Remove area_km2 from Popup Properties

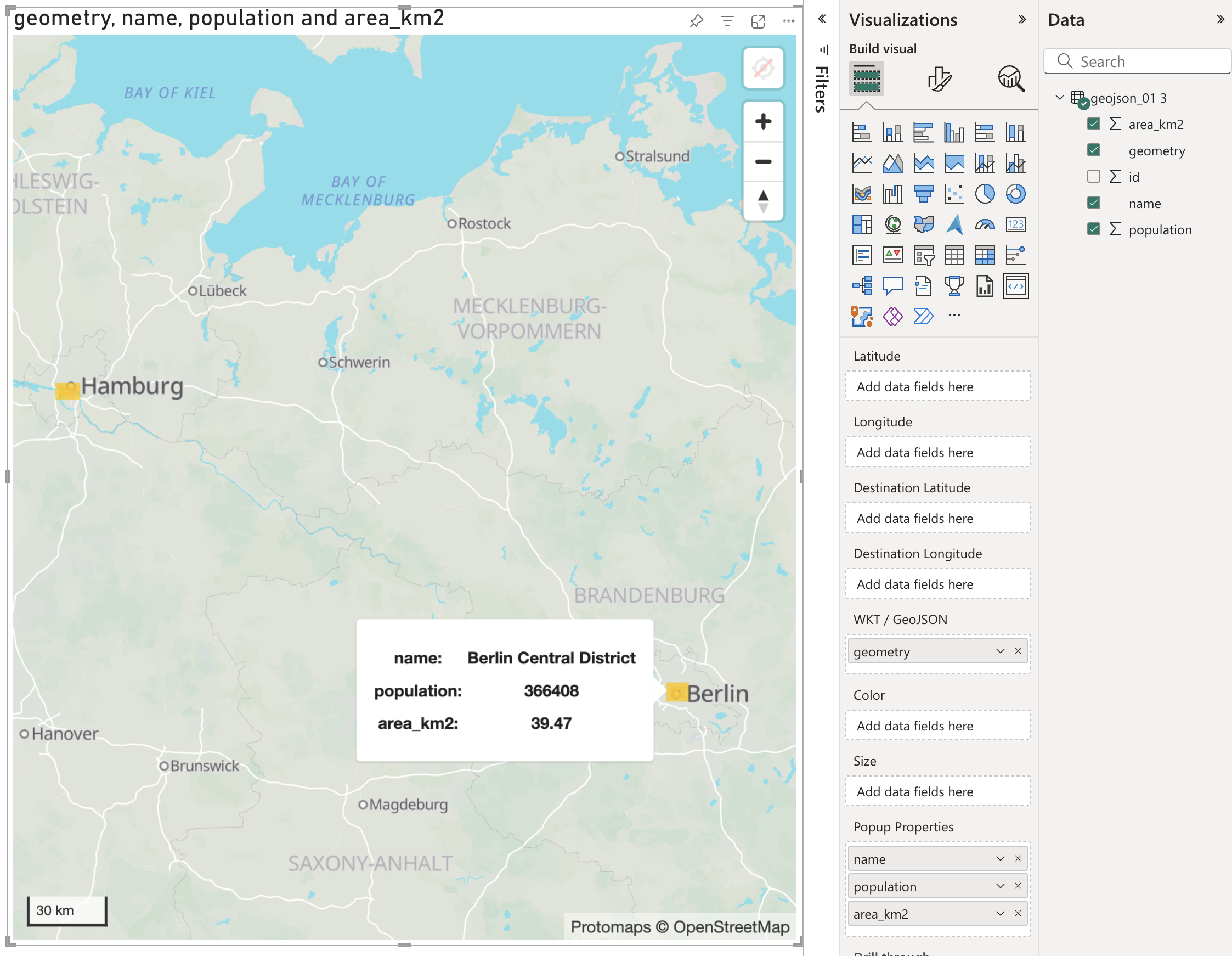point(1018,913)
